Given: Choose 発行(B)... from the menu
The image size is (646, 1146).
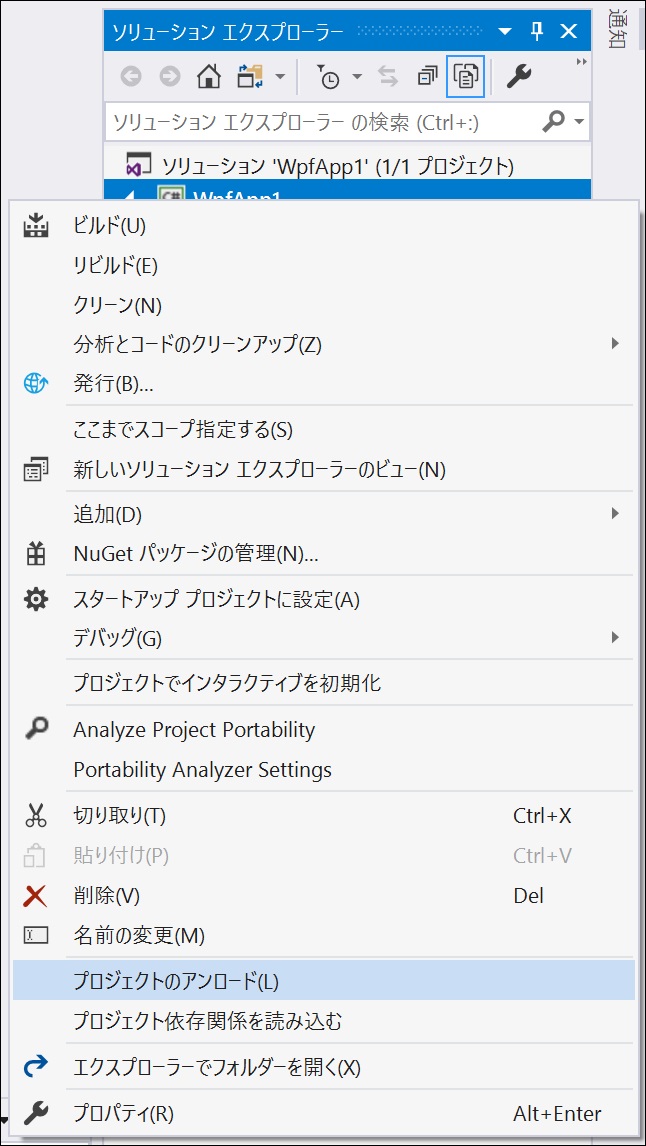Looking at the screenshot, I should (323, 383).
